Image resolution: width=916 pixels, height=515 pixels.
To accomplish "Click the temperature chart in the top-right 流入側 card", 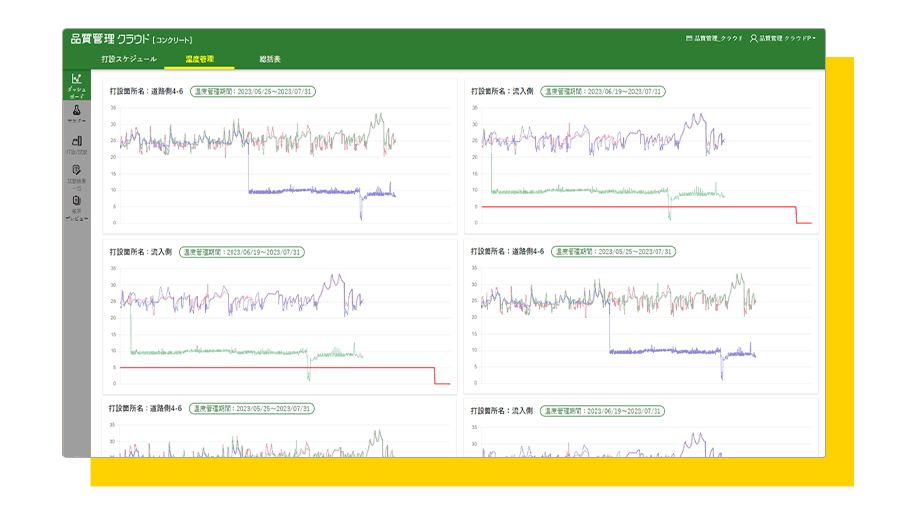I will [x=641, y=165].
